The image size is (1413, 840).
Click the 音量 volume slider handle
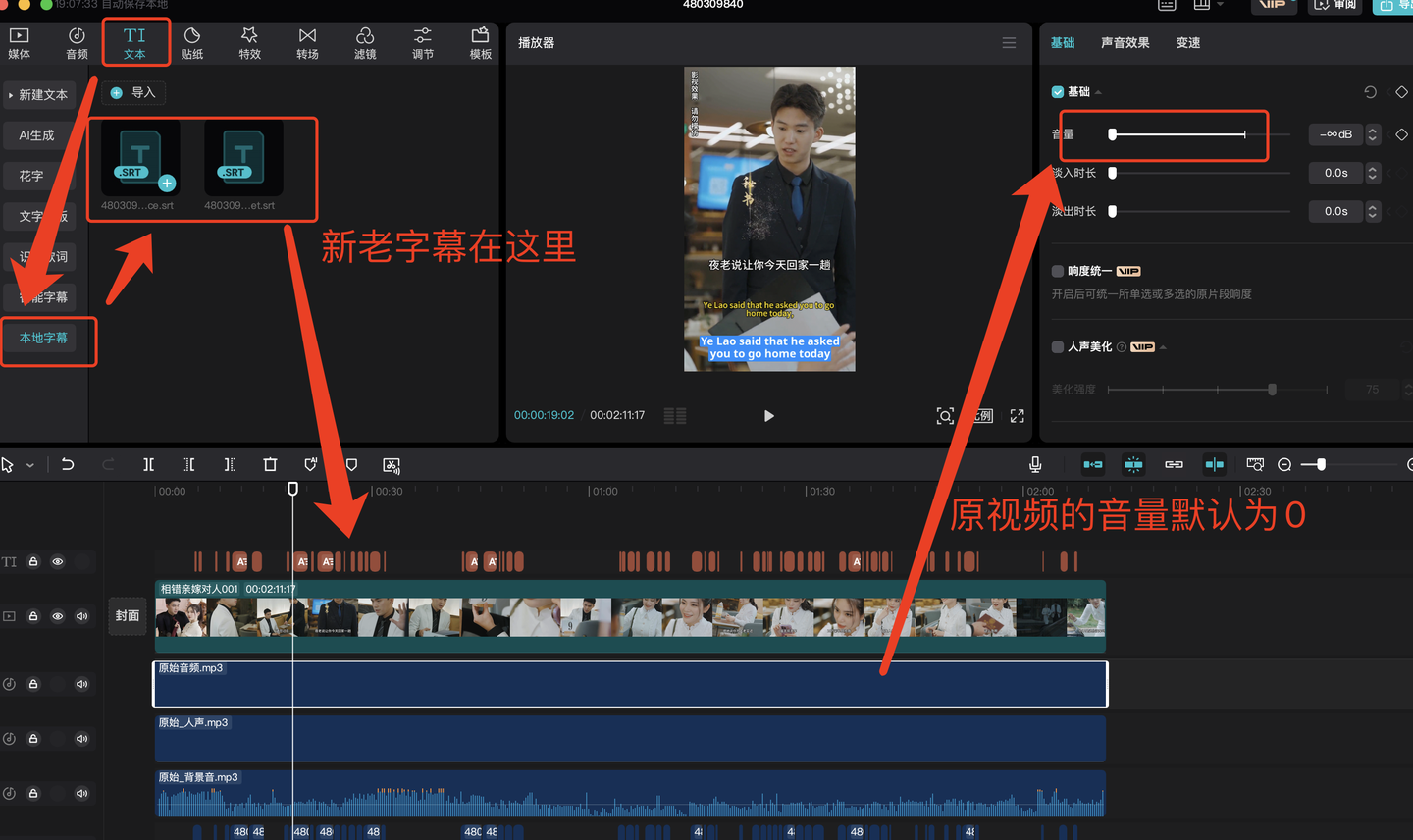click(1112, 134)
